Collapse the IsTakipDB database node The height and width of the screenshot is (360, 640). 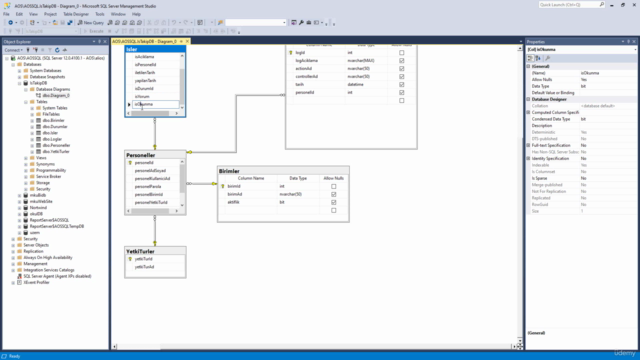point(19,83)
